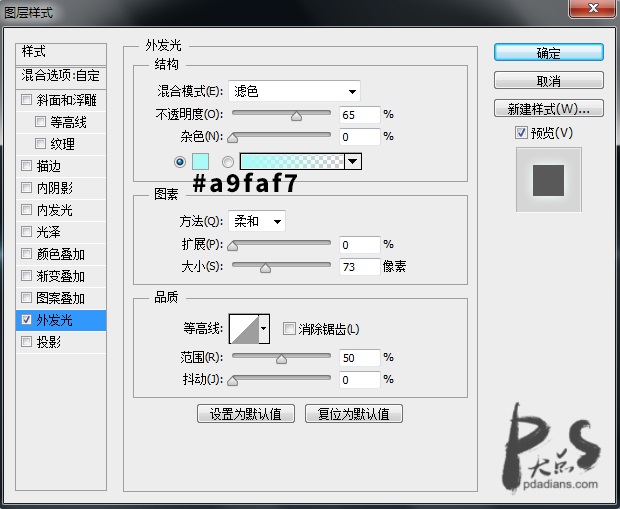Click the 抖动 value field
The height and width of the screenshot is (509, 620).
[360, 380]
